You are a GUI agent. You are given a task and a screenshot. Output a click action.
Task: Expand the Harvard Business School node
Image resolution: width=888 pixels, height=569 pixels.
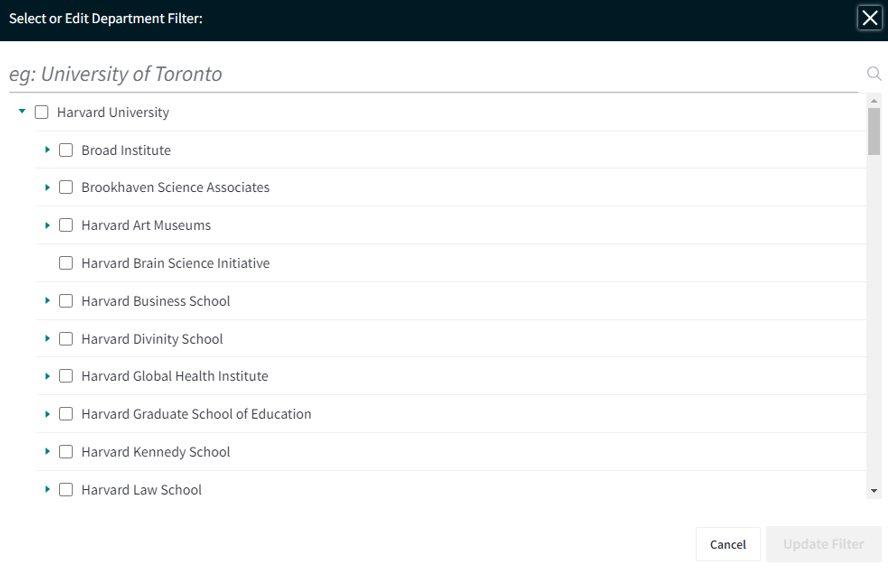(x=48, y=301)
